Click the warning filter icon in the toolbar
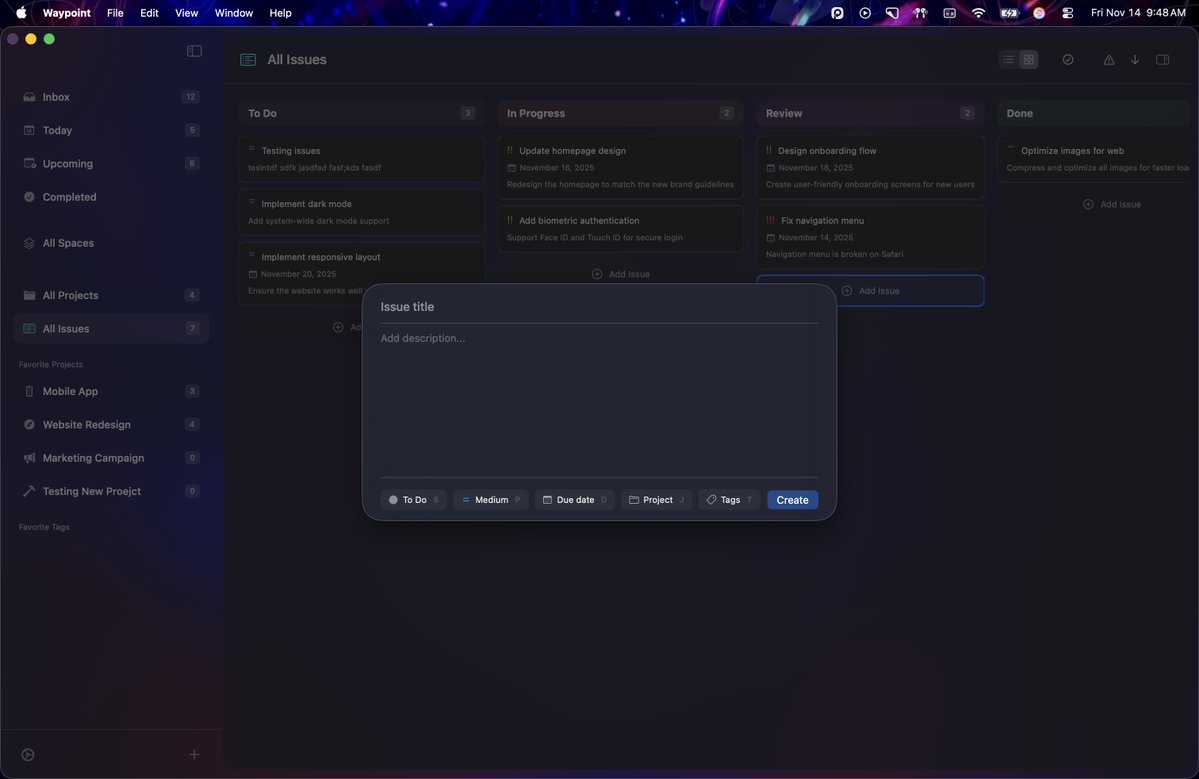The height and width of the screenshot is (779, 1199). coord(1108,60)
